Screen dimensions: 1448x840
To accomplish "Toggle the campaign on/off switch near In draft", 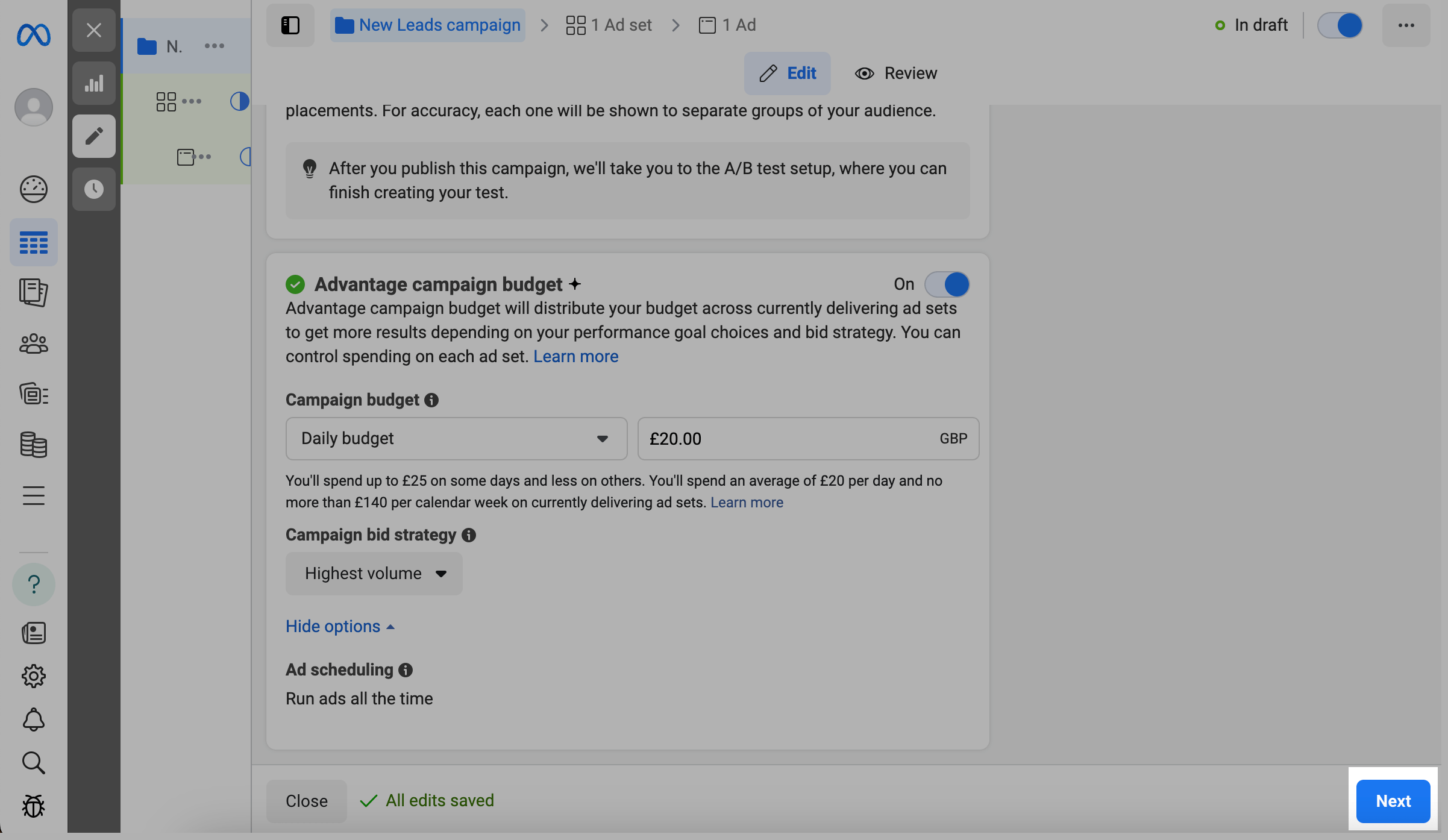I will (1340, 25).
